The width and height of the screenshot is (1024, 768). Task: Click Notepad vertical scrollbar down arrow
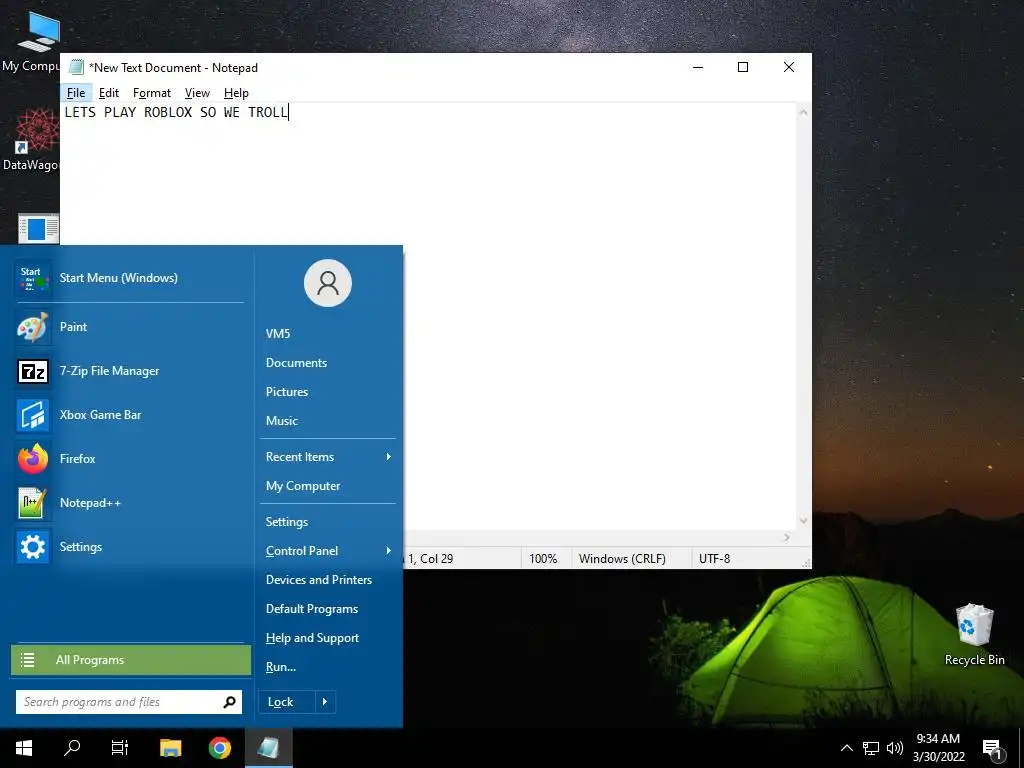803,521
